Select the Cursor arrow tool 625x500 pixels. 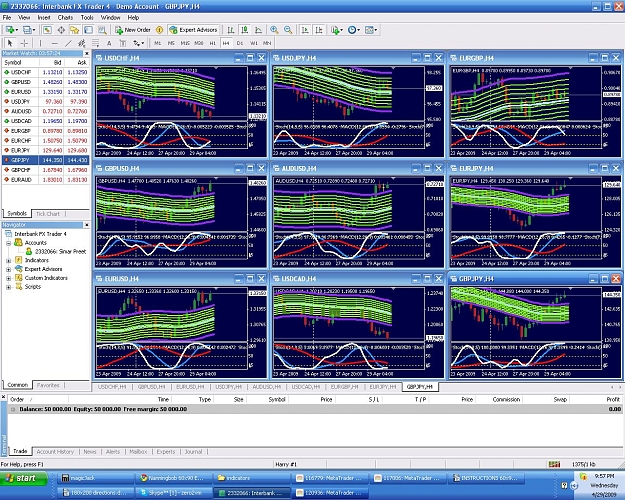(x=10, y=43)
